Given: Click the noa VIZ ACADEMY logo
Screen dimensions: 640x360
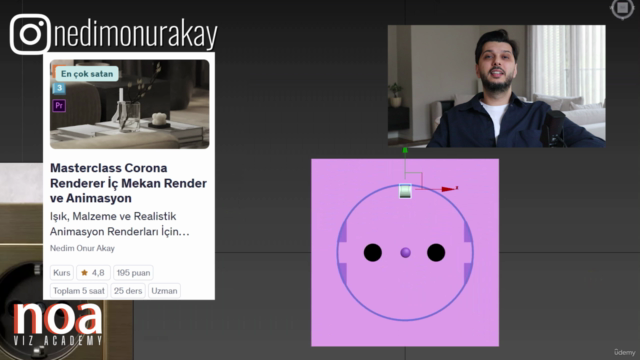Looking at the screenshot, I should coord(58,324).
